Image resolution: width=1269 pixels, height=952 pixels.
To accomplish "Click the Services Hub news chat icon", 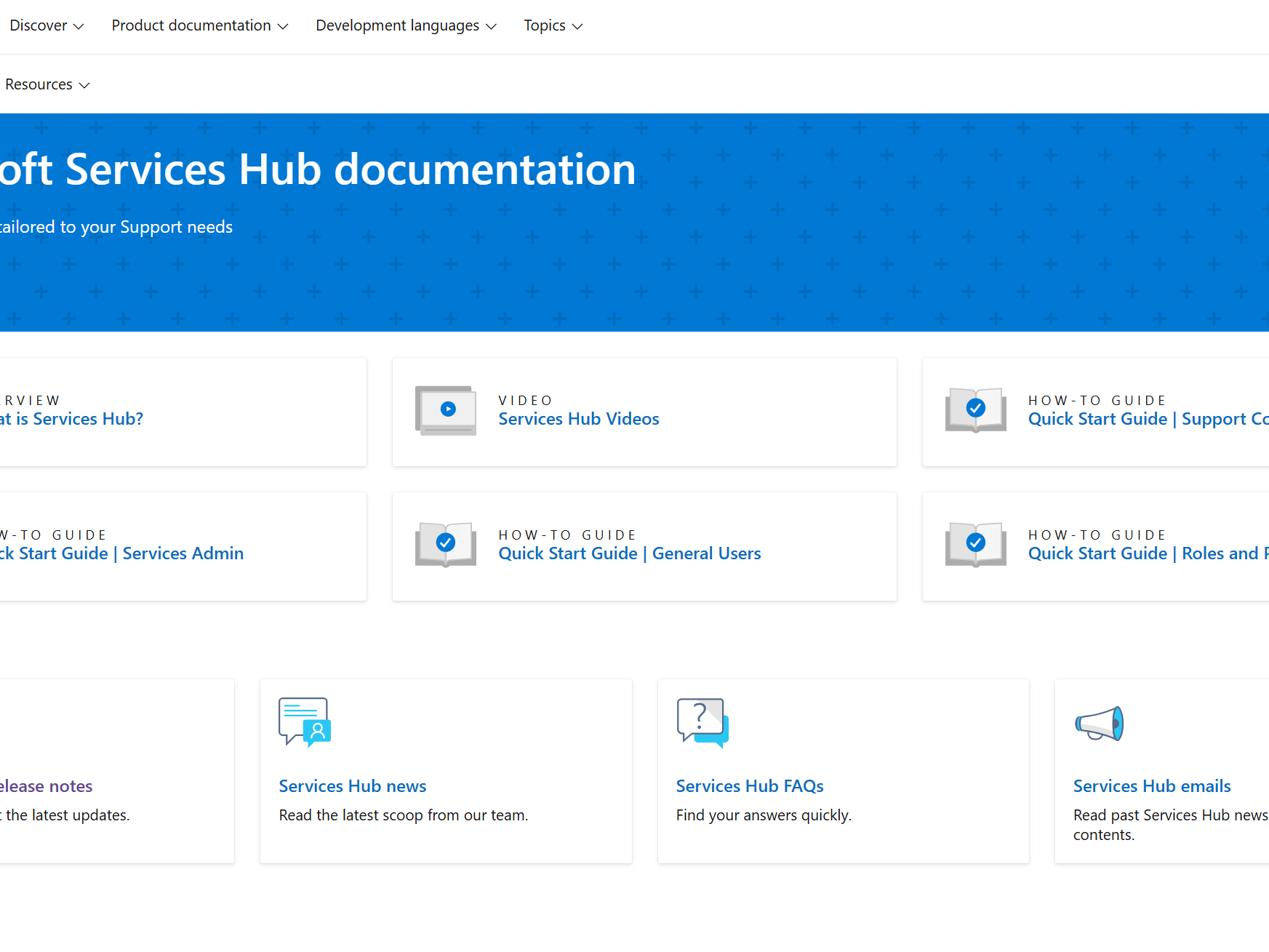I will tap(305, 722).
